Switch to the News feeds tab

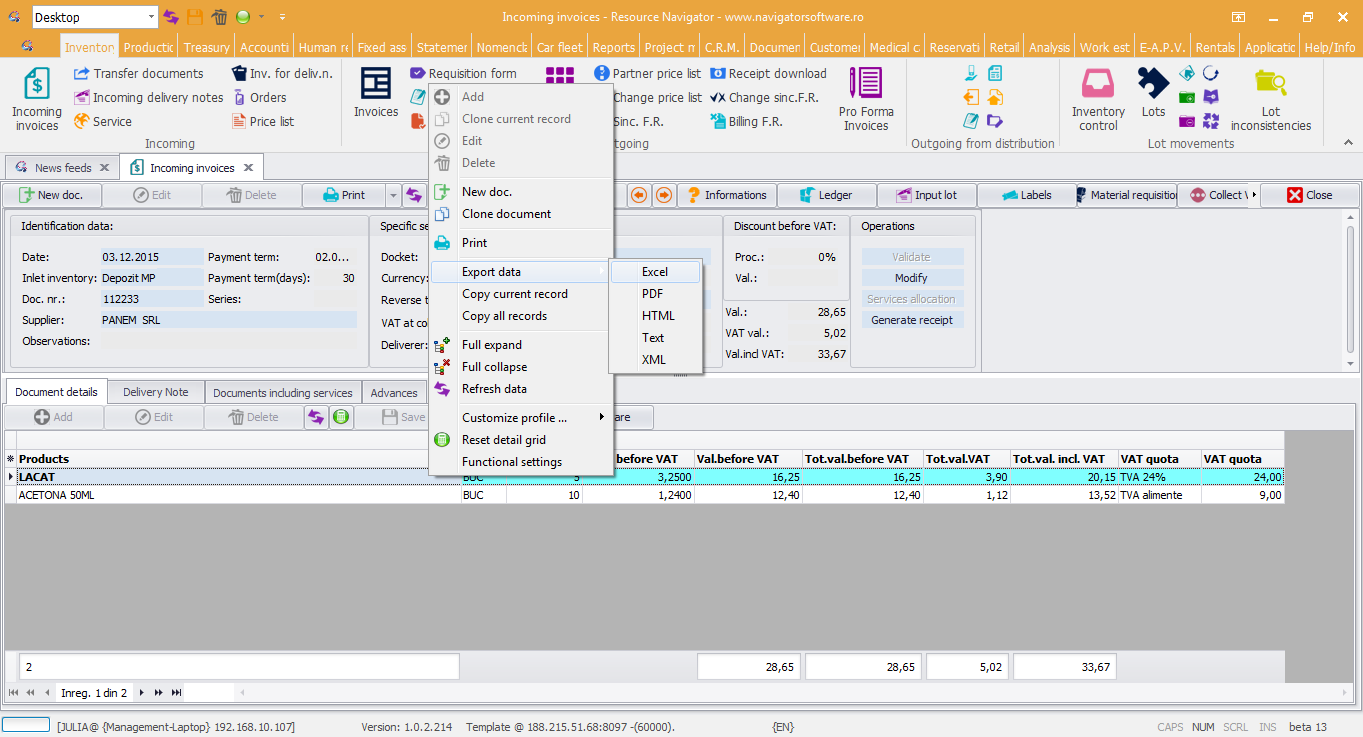[63, 168]
